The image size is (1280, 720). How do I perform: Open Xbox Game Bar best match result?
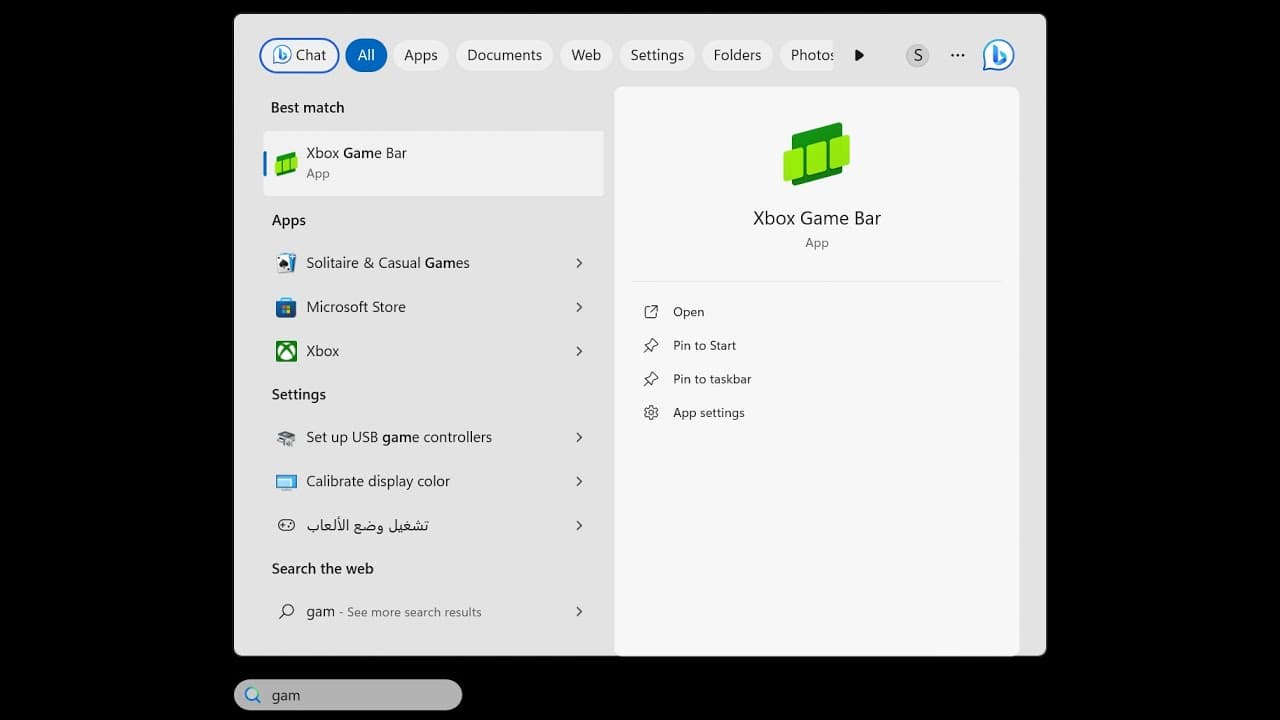tap(433, 163)
